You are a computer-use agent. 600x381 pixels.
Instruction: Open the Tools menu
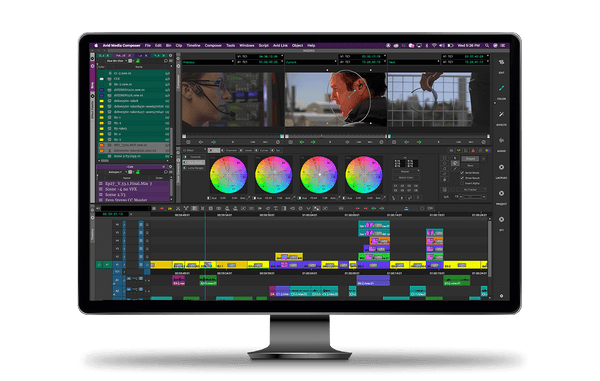pos(230,46)
